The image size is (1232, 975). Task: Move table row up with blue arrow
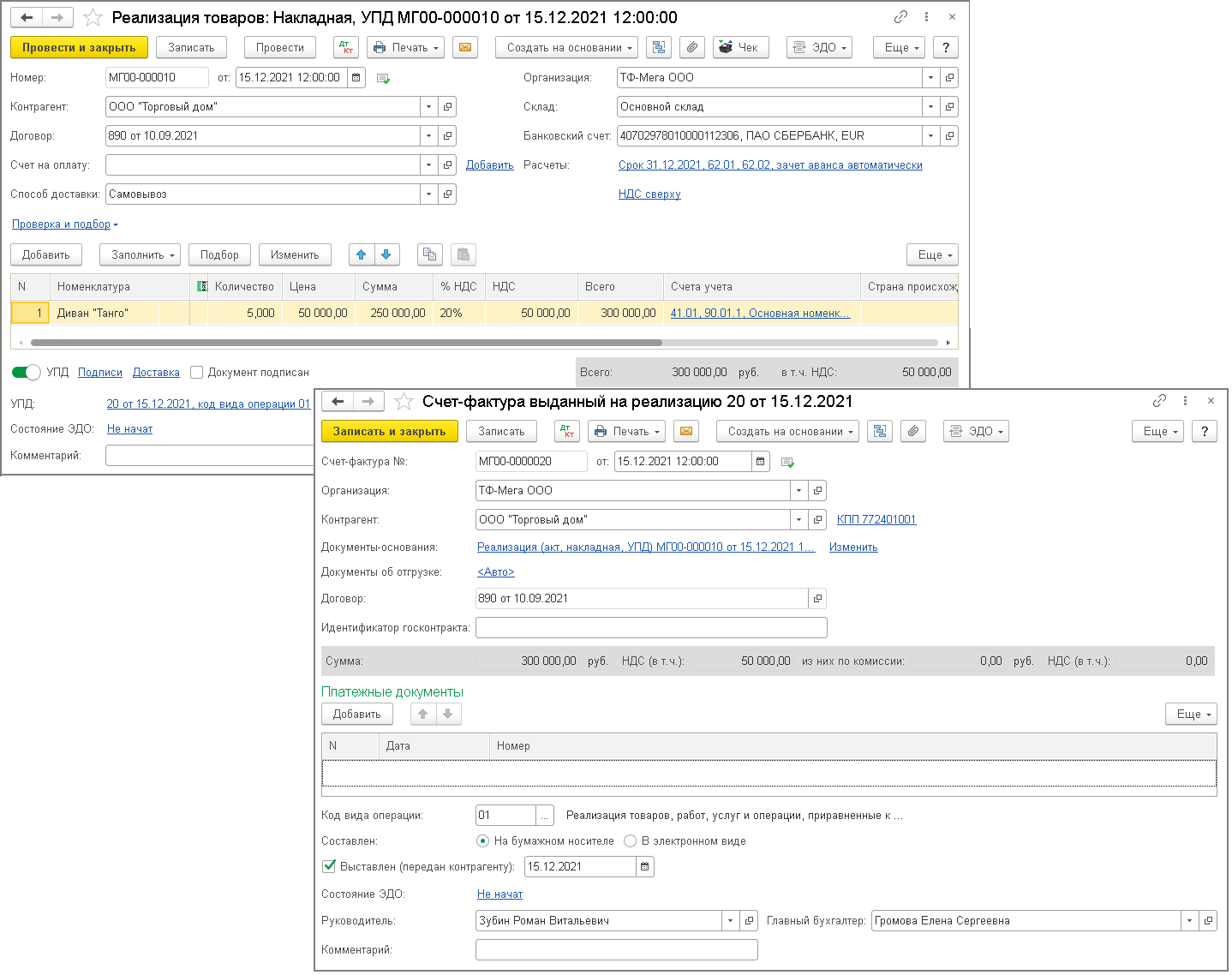361,254
